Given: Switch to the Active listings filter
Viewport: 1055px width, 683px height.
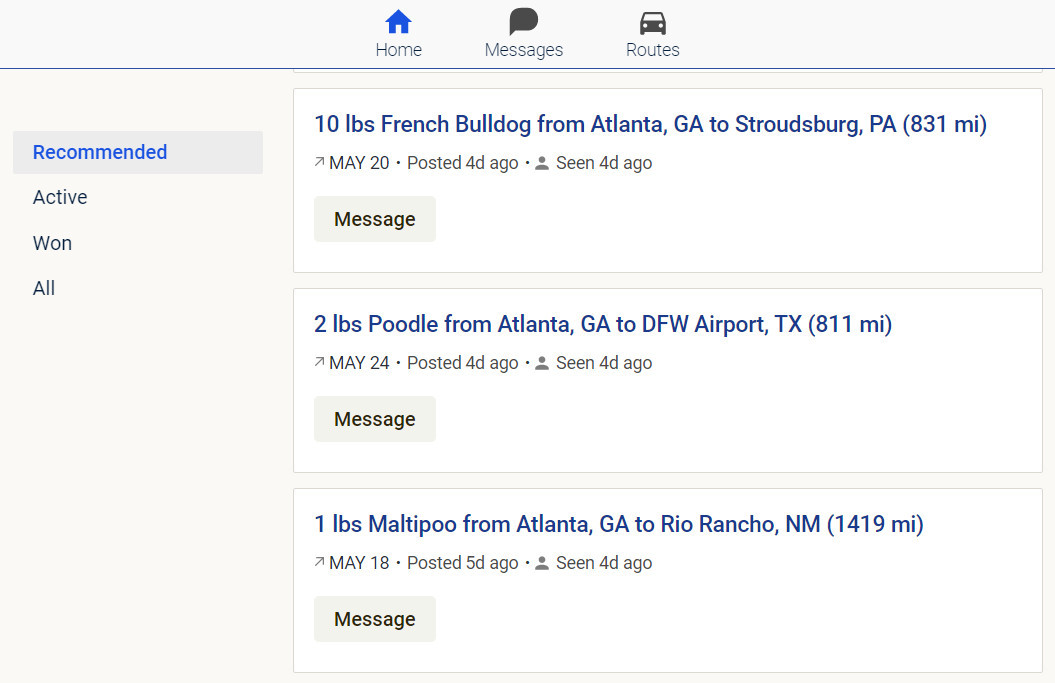Looking at the screenshot, I should pos(60,197).
